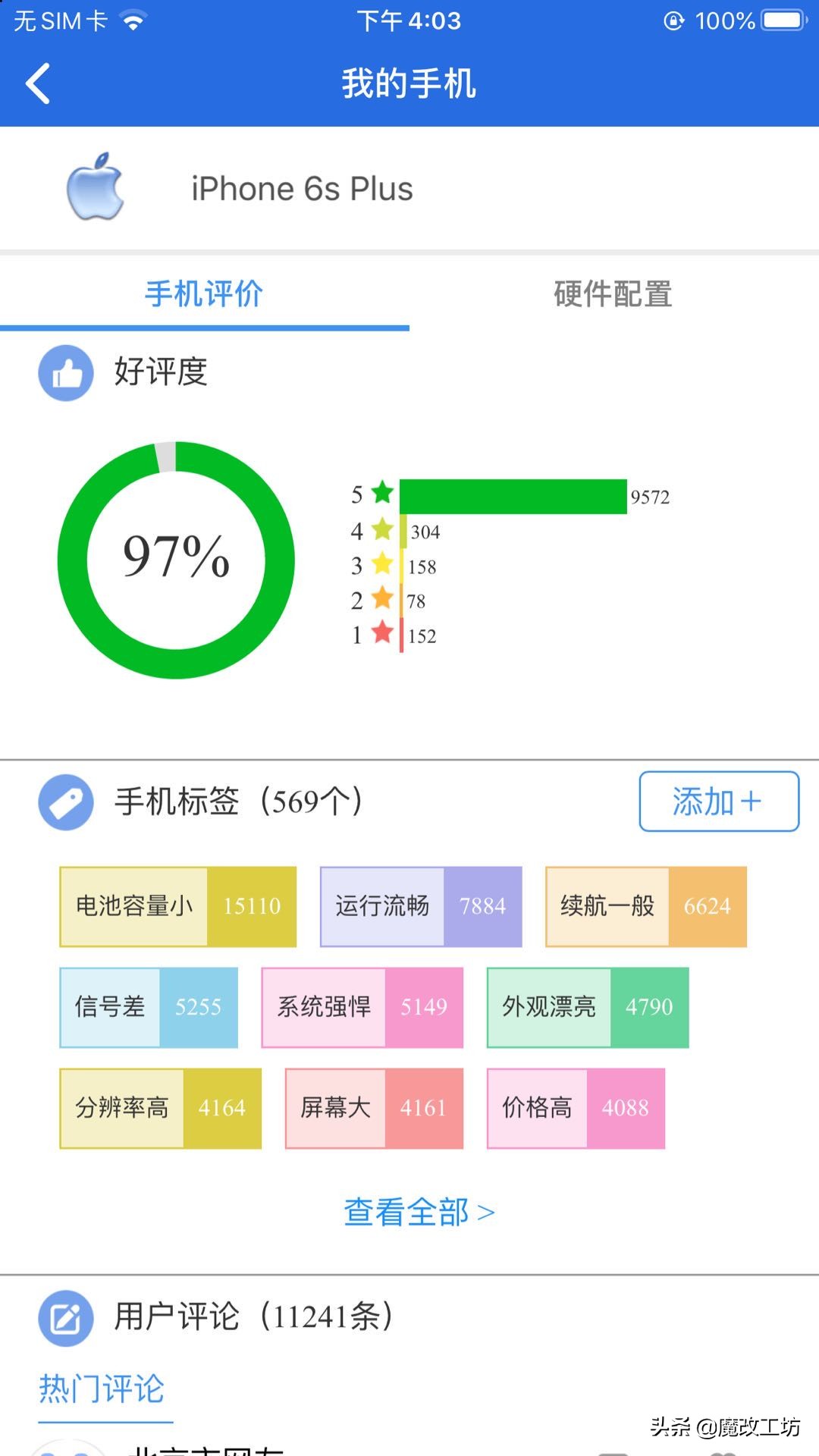The image size is (819, 1456).
Task: Tap the edit icon beside 用户评论
Action: coord(66,1318)
